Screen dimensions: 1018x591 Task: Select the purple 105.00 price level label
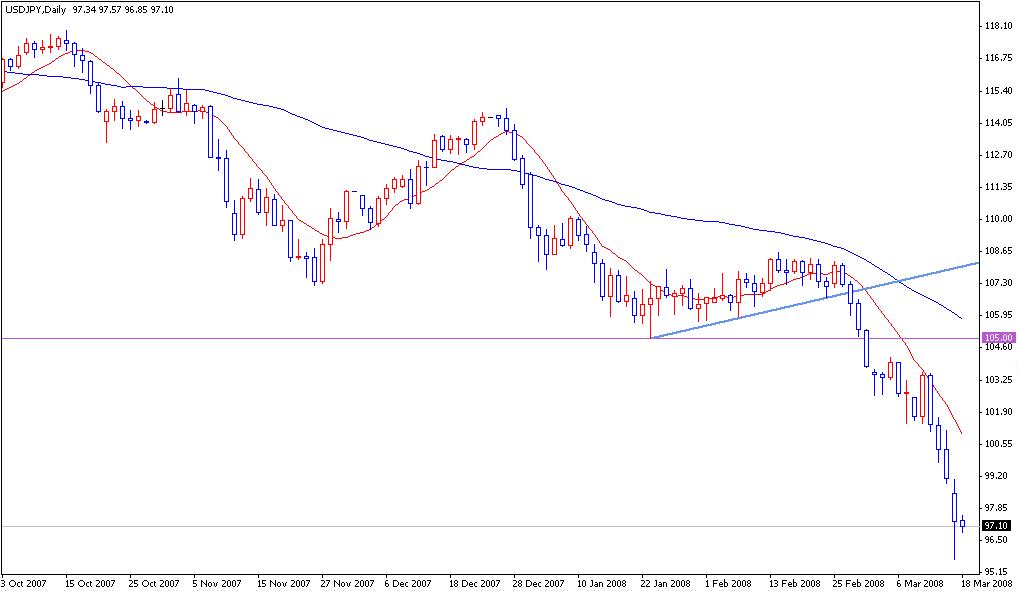coord(999,338)
